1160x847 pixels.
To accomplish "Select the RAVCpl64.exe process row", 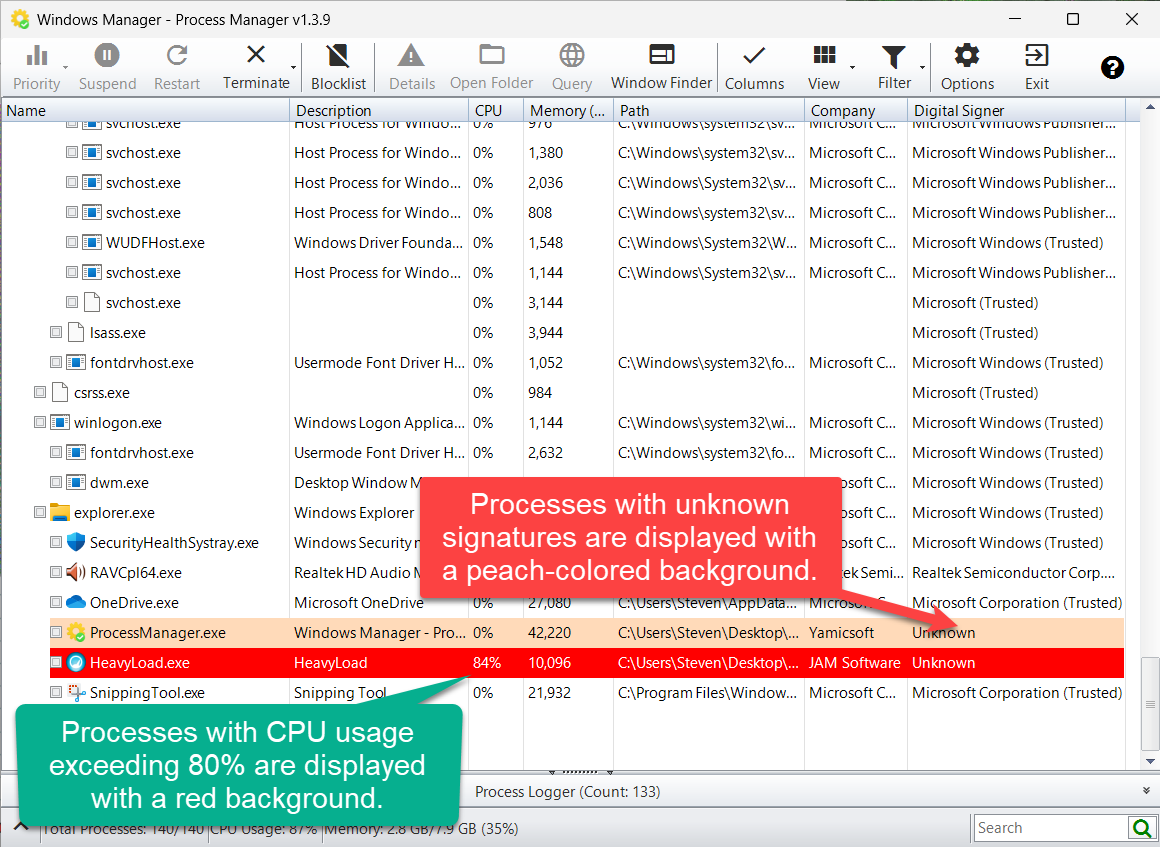I will pyautogui.click(x=587, y=573).
